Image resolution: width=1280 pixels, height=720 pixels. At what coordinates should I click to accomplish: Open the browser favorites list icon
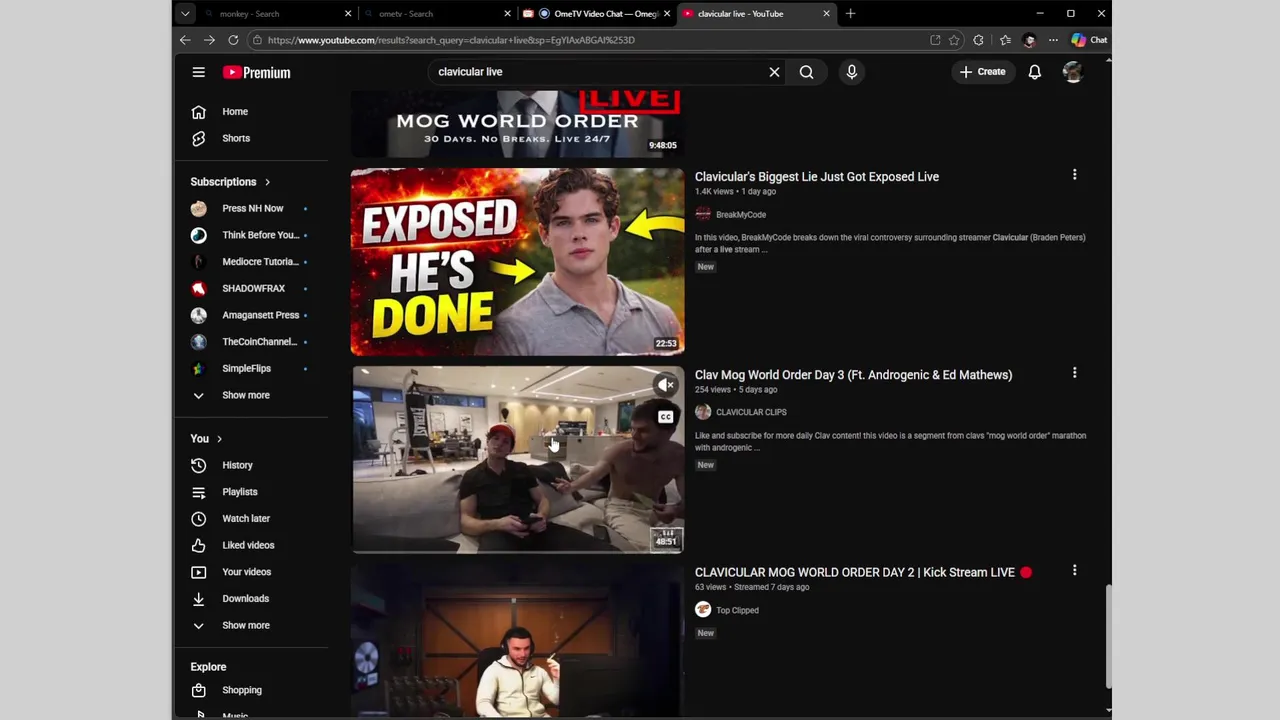click(x=1005, y=40)
